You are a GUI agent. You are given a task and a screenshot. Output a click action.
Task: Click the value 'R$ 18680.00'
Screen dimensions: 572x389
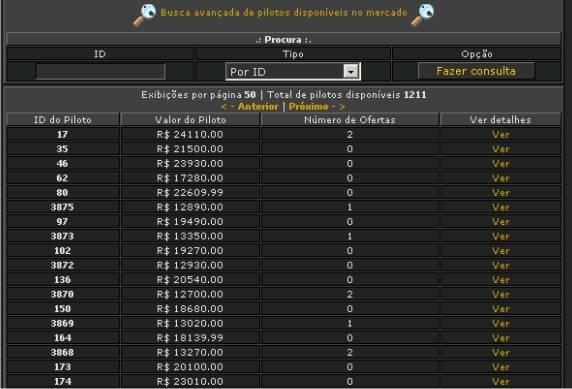[190, 309]
